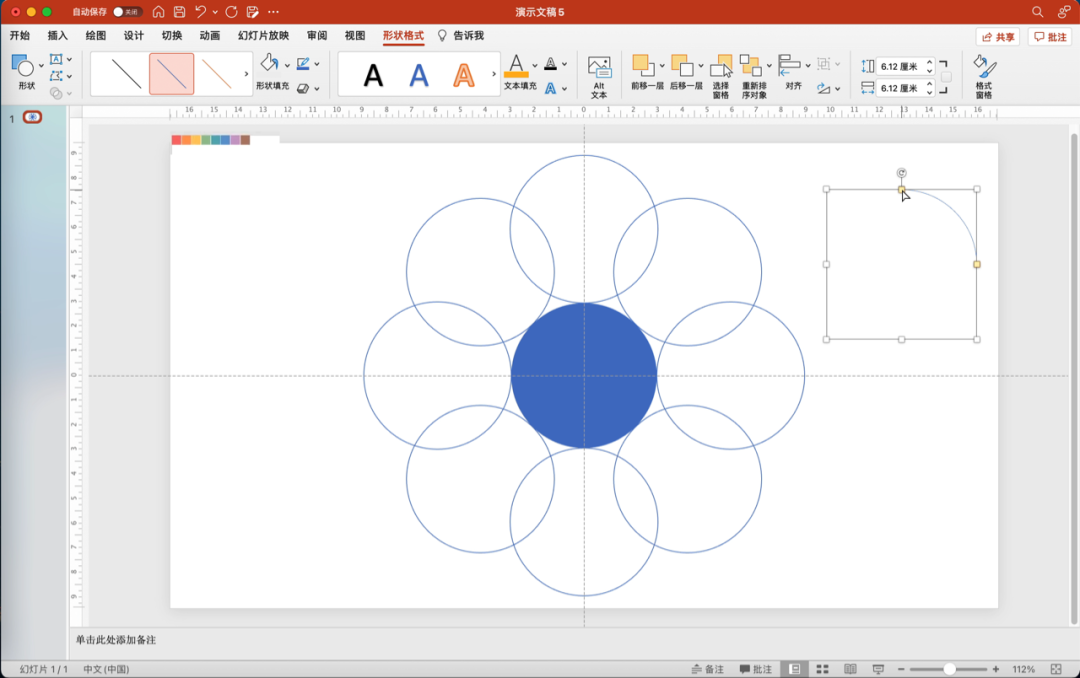The image size is (1080, 678).
Task: Open the 插入 ribbon tab
Action: pos(58,36)
